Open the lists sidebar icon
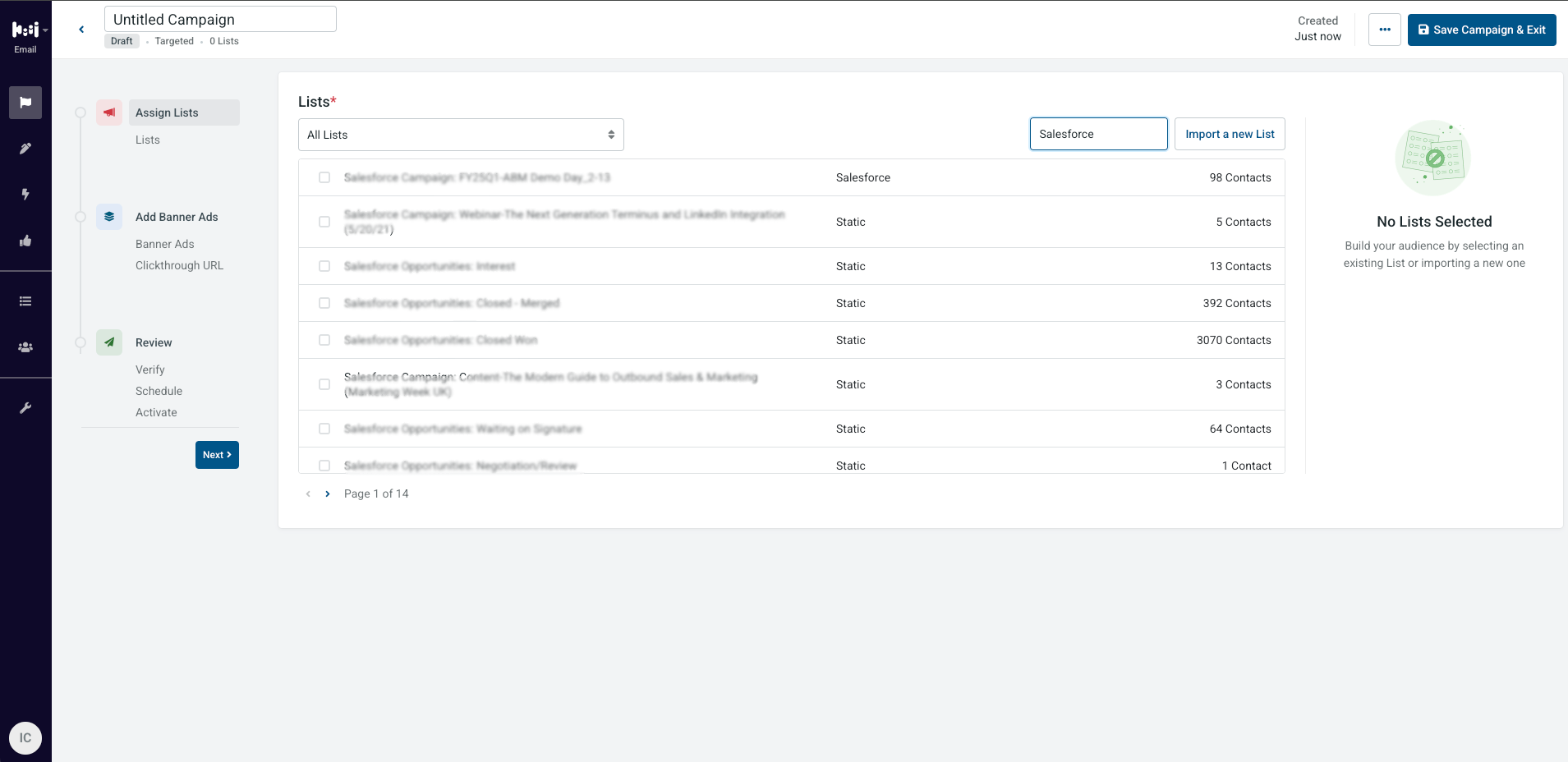The image size is (1568, 762). tap(25, 301)
